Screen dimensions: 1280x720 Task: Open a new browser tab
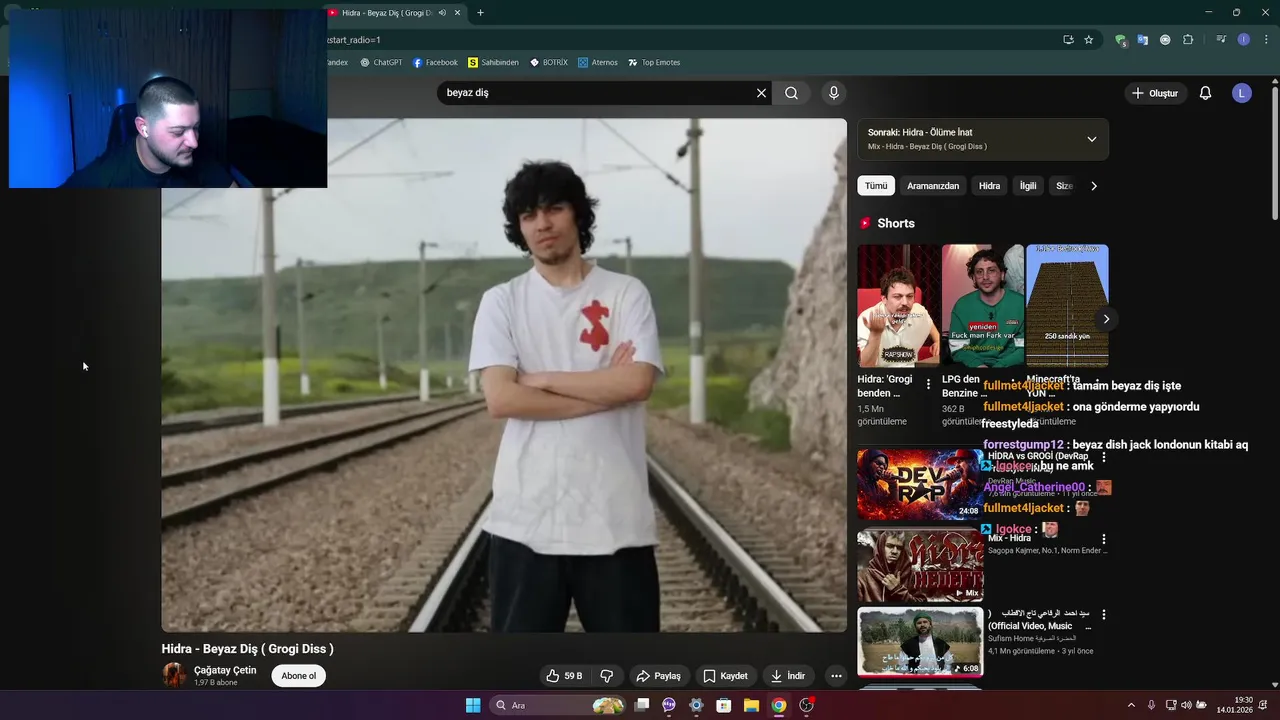(480, 13)
